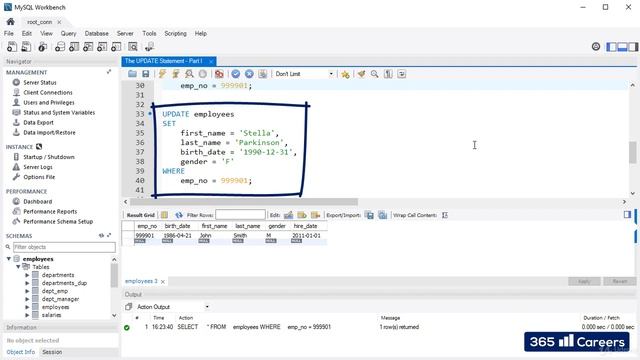Toggle Wrap Cell Content

click(445, 215)
